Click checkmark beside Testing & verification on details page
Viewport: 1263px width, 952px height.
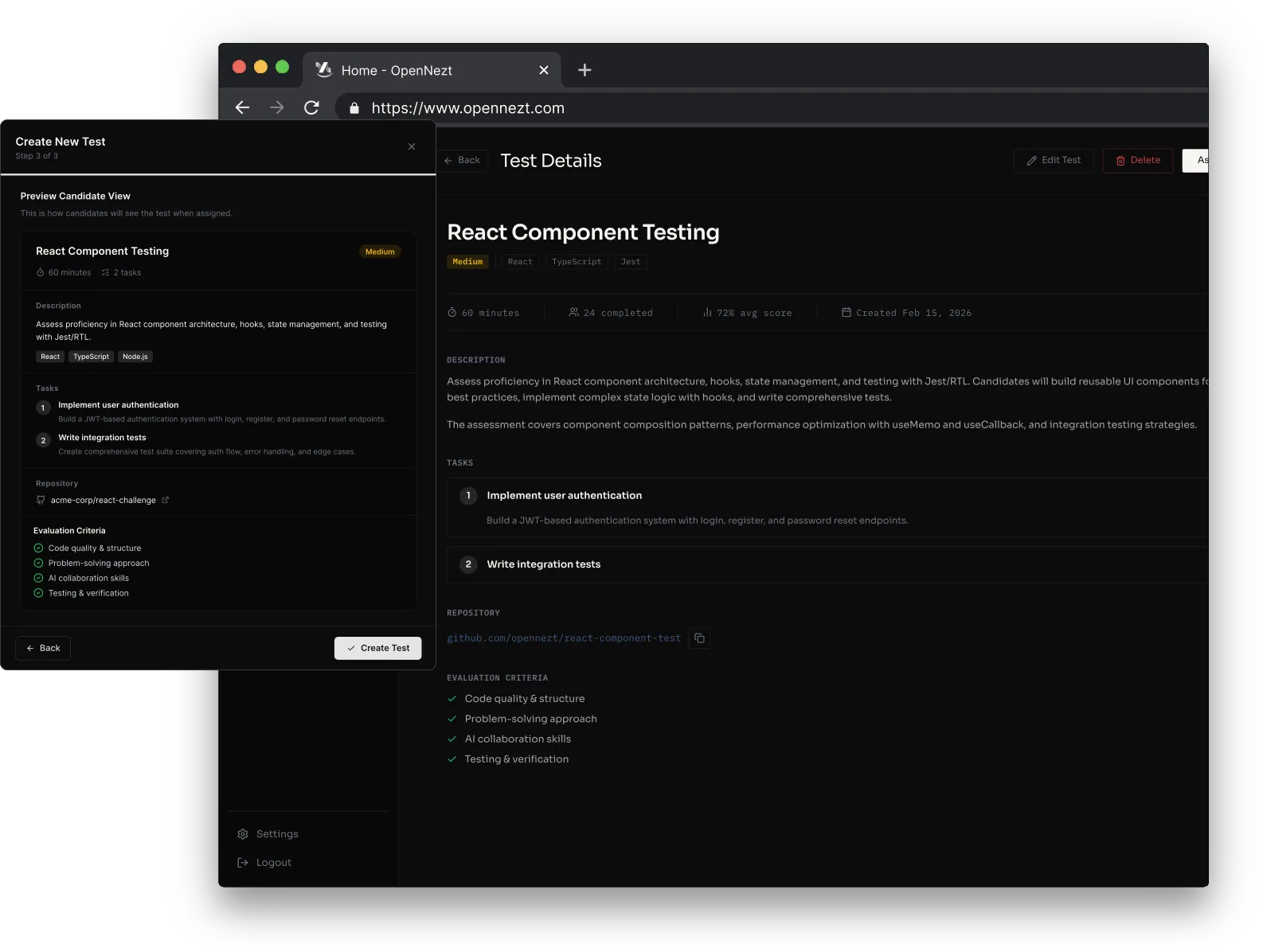[452, 759]
